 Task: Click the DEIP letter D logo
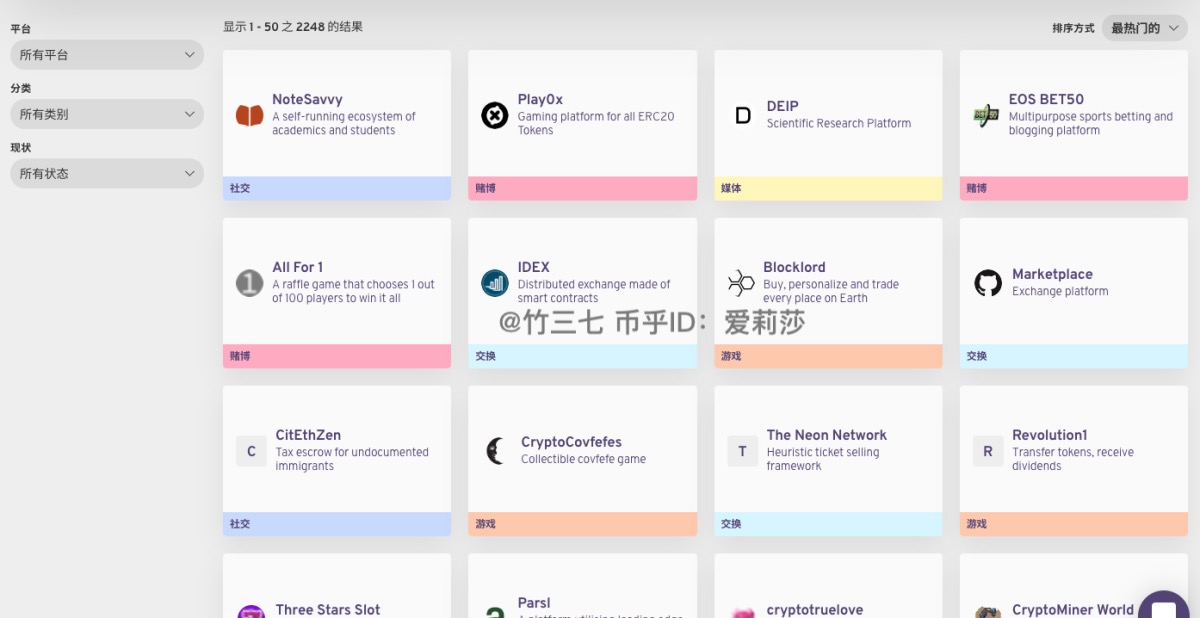coord(743,116)
